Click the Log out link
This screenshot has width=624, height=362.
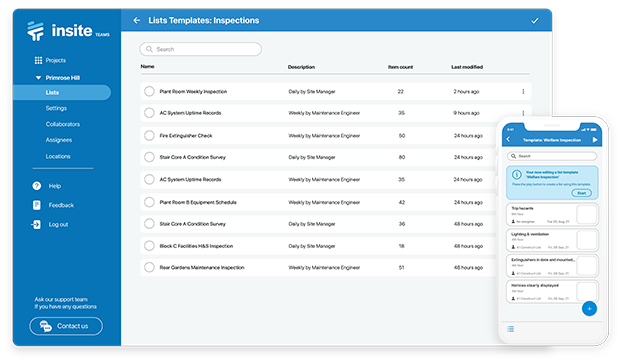coord(58,225)
